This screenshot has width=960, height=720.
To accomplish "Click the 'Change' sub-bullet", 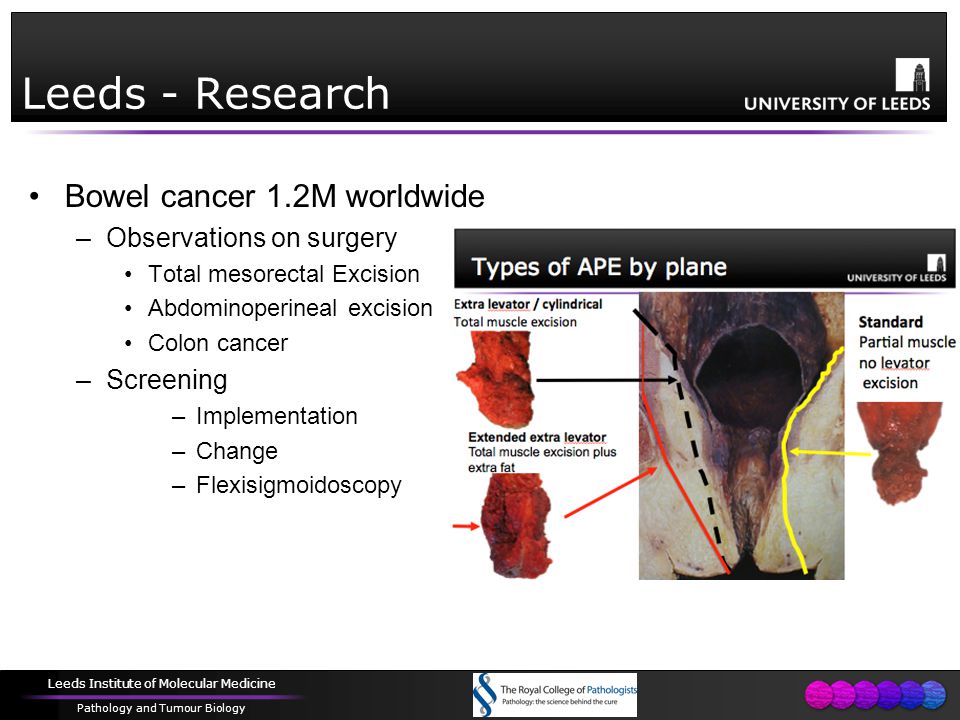I will (x=237, y=451).
